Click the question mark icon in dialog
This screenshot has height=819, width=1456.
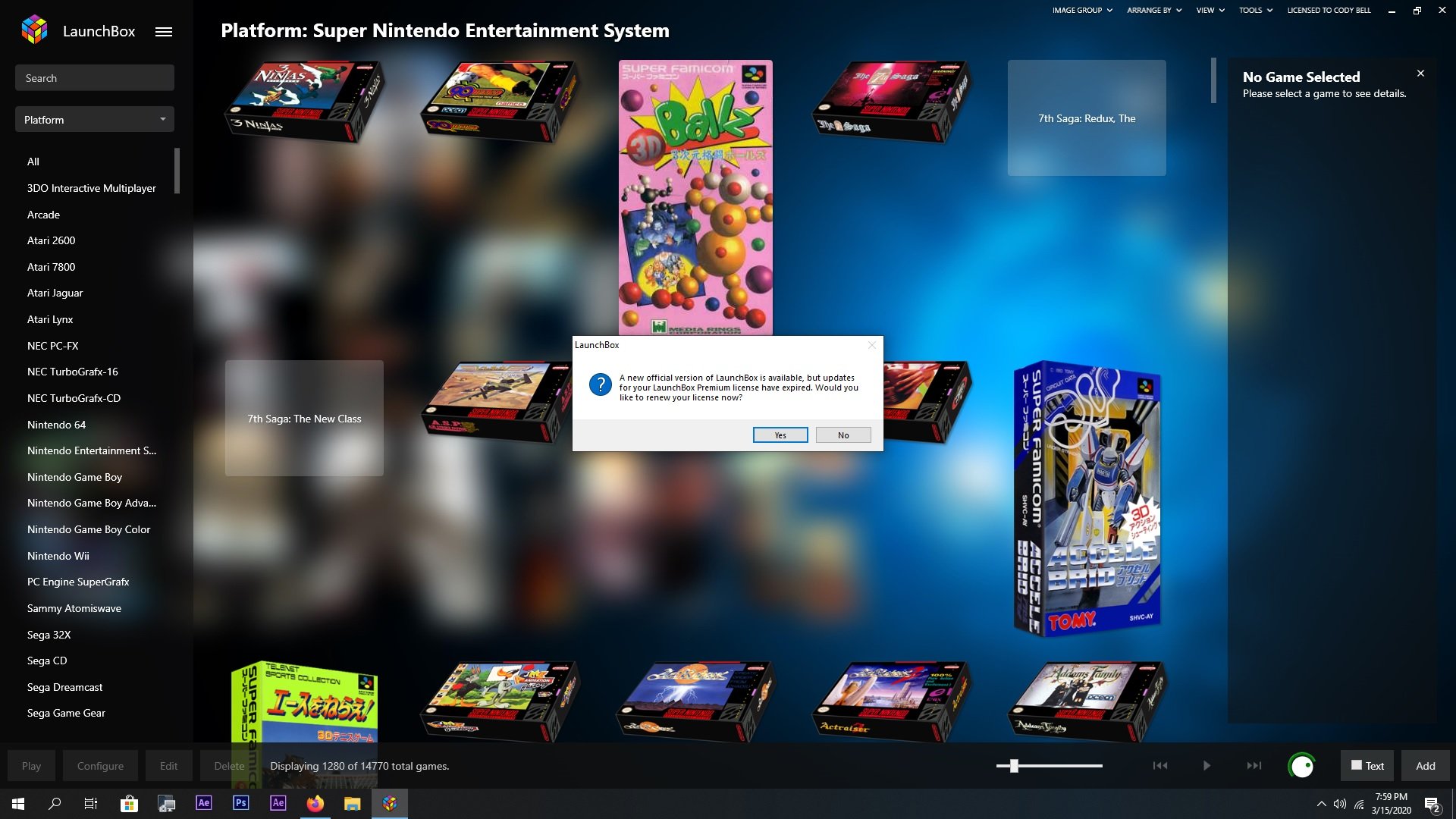point(600,384)
